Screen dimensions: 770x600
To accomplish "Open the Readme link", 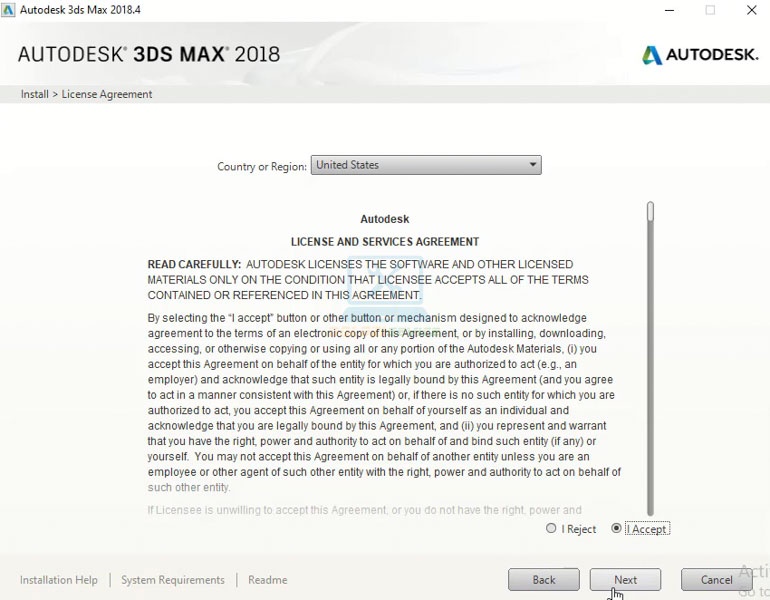I will (268, 580).
